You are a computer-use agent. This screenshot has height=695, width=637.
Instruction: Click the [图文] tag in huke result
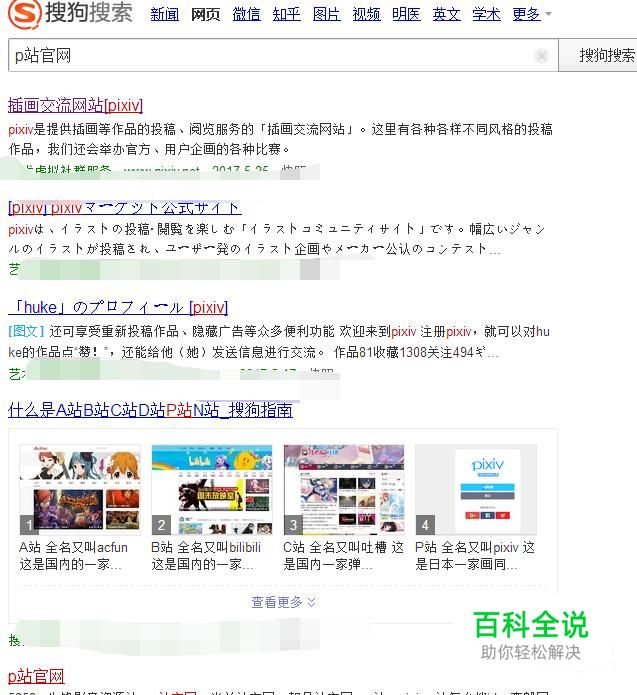(27, 331)
